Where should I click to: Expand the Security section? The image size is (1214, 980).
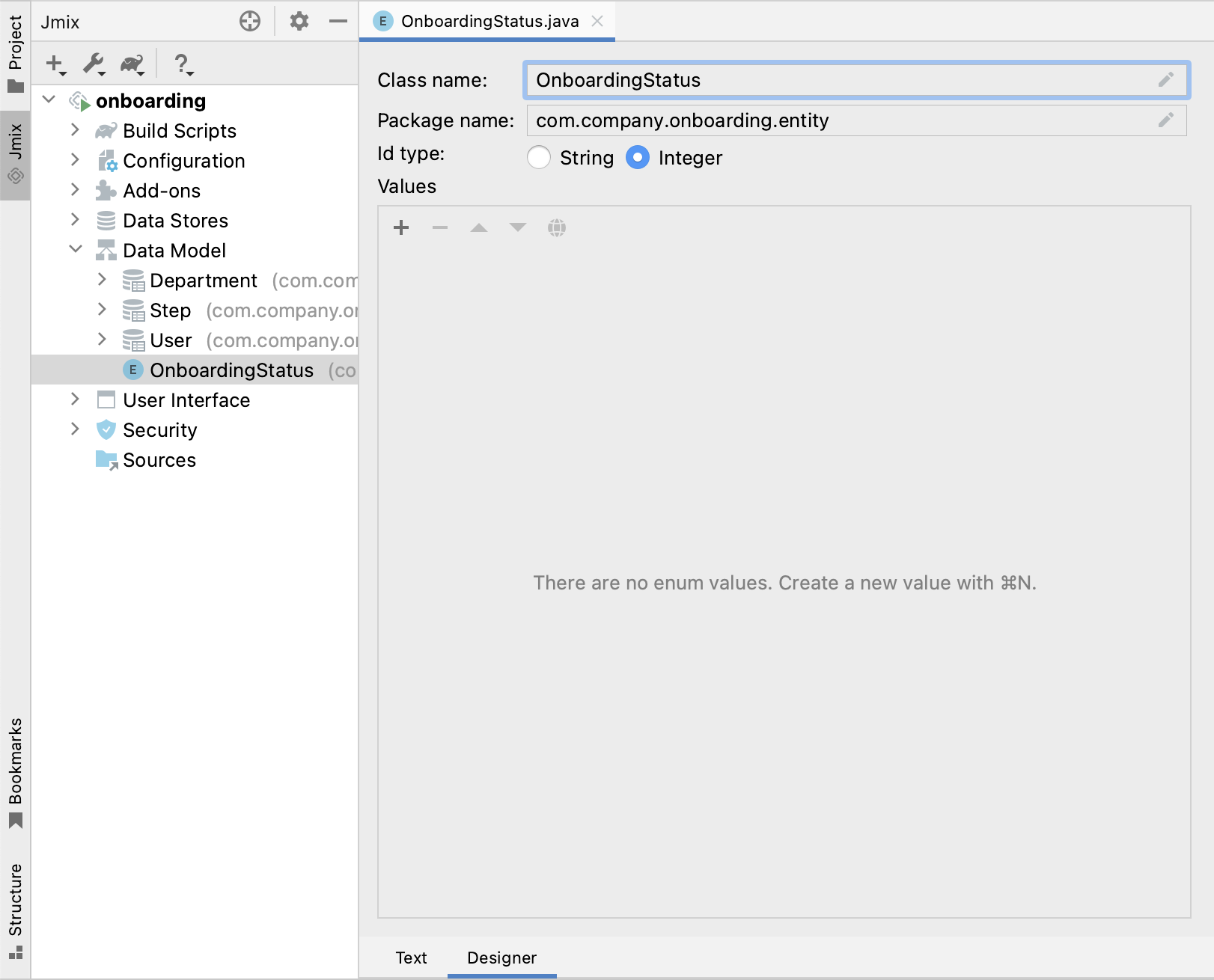(x=76, y=429)
